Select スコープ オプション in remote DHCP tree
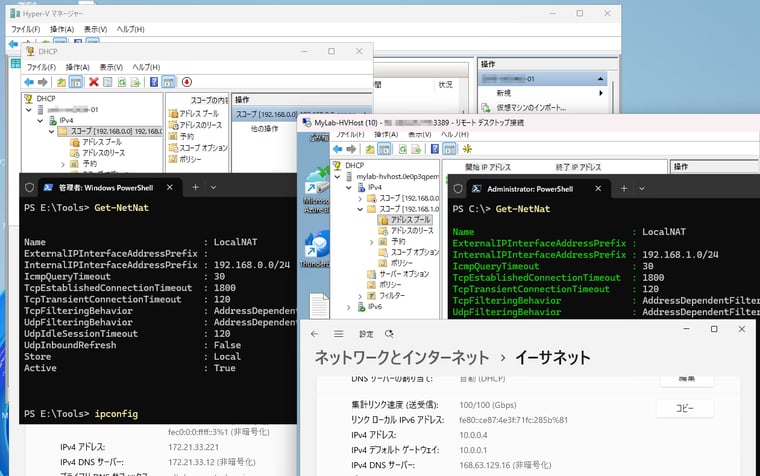Image resolution: width=760 pixels, height=476 pixels. tap(414, 252)
